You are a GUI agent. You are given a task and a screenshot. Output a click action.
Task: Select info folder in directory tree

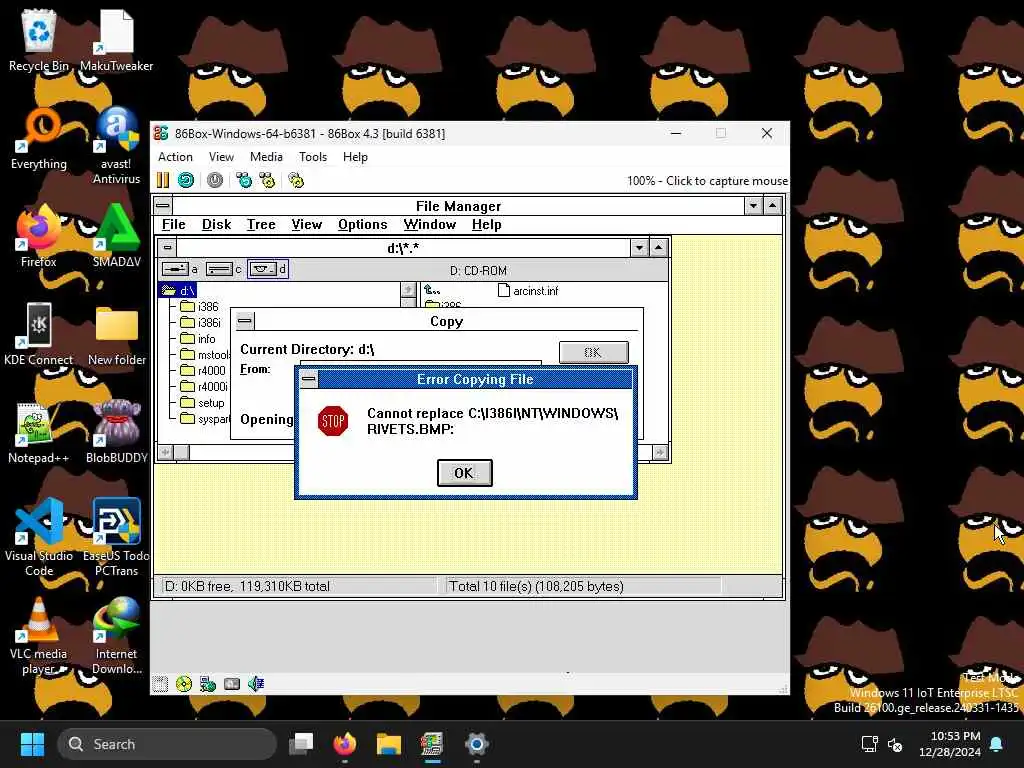(198, 339)
